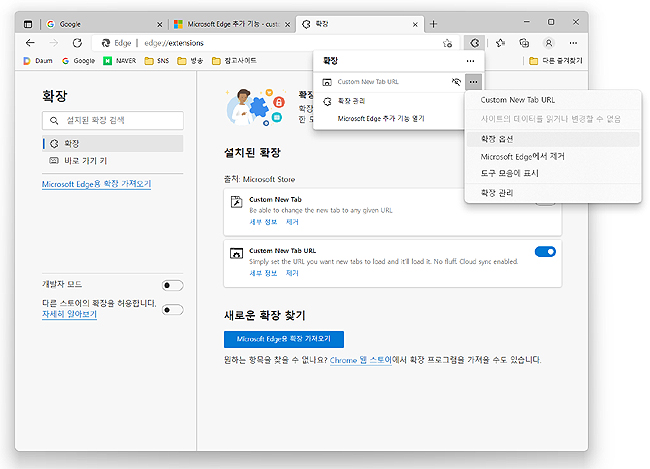Open the Chrome 웹 스토어 link
Image resolution: width=650 pixels, height=469 pixels.
coord(360,360)
